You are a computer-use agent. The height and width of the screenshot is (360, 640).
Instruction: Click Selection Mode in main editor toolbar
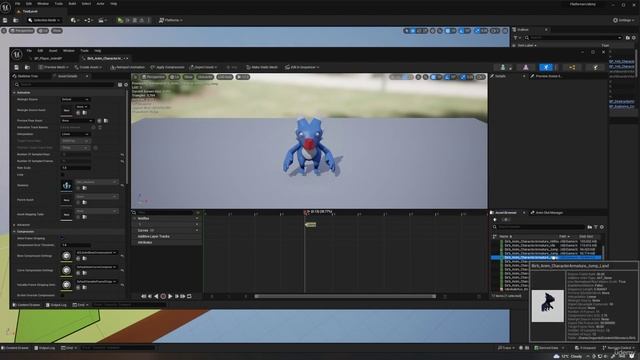[x=44, y=20]
